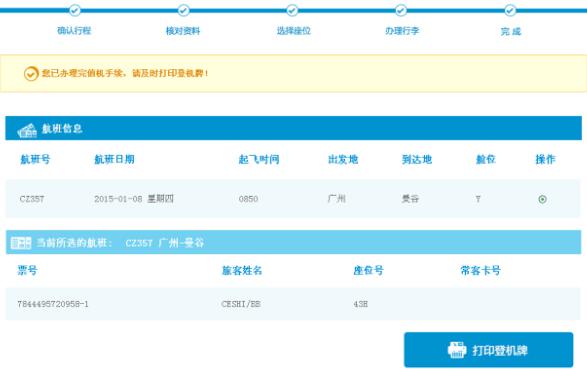
Task: Click the date 2015-01-08 星期四 cell
Action: pyautogui.click(x=134, y=199)
